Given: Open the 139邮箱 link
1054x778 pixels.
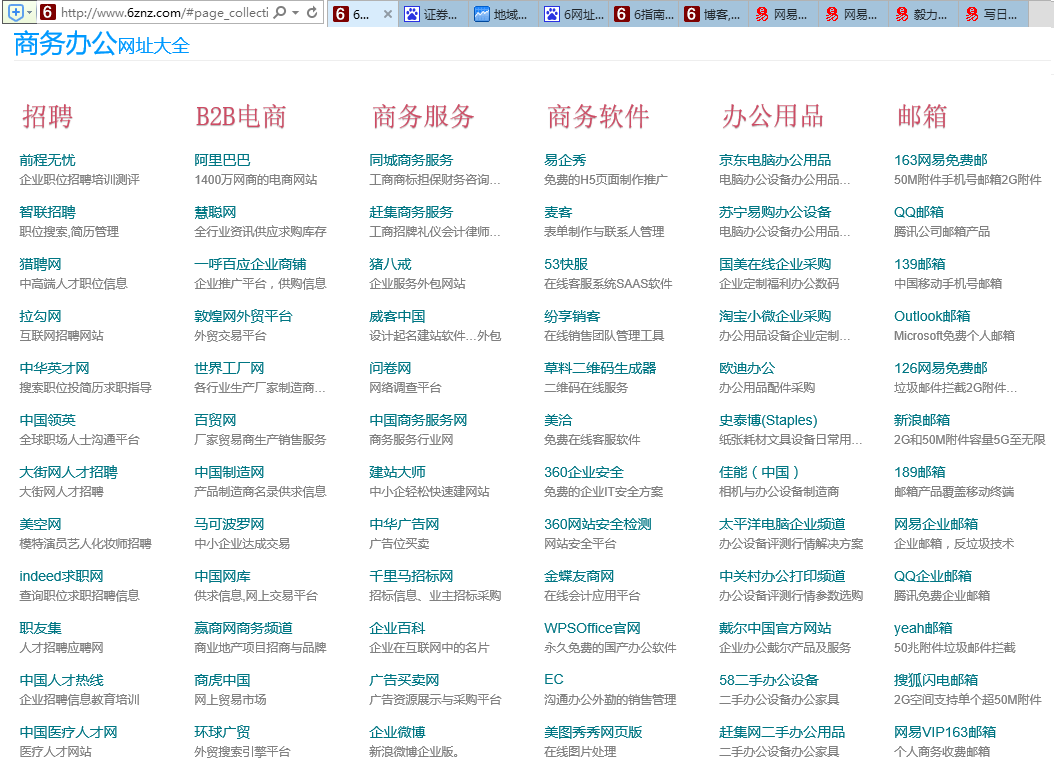Looking at the screenshot, I should click(x=919, y=264).
